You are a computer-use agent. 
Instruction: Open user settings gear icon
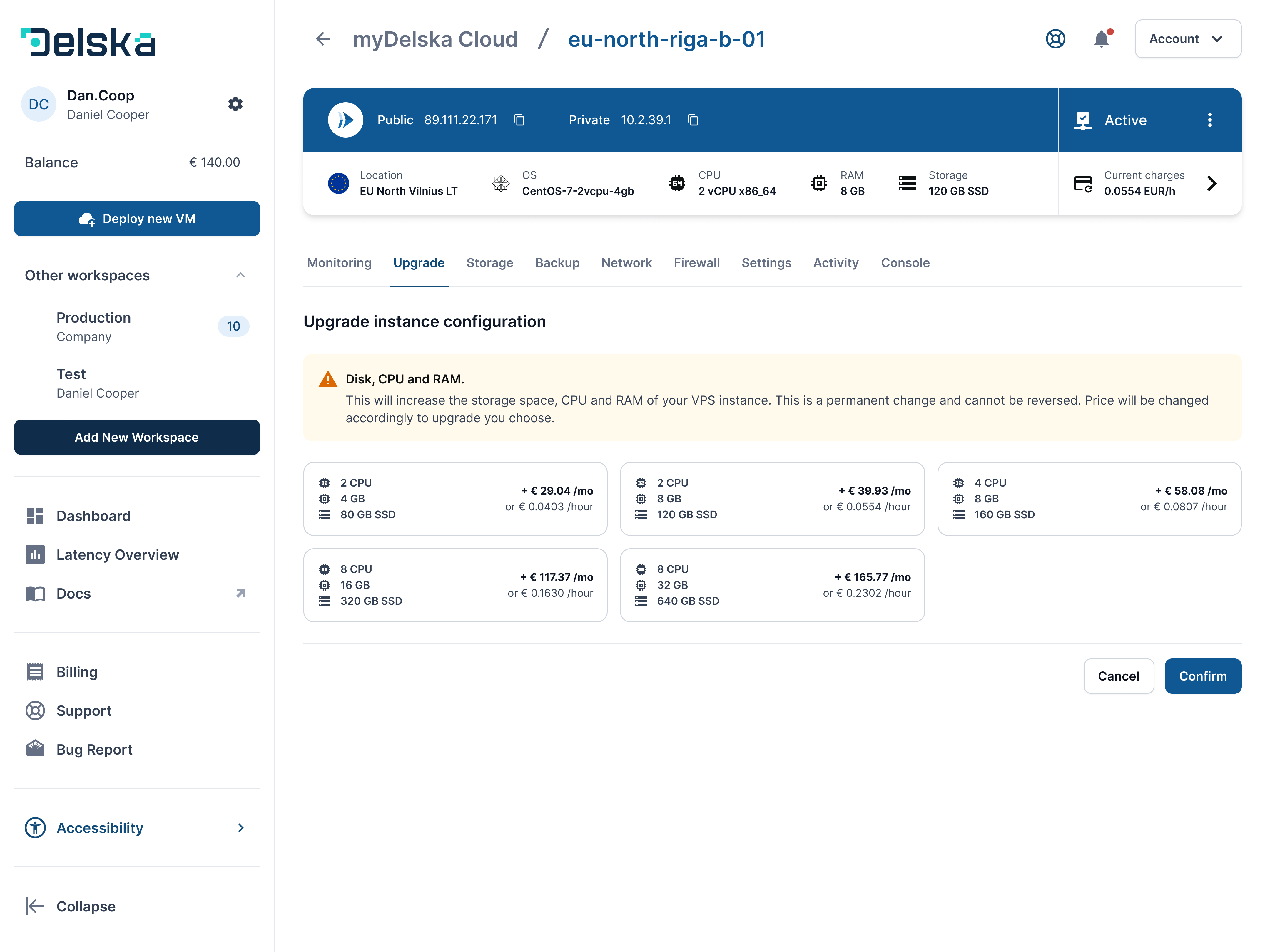[235, 104]
